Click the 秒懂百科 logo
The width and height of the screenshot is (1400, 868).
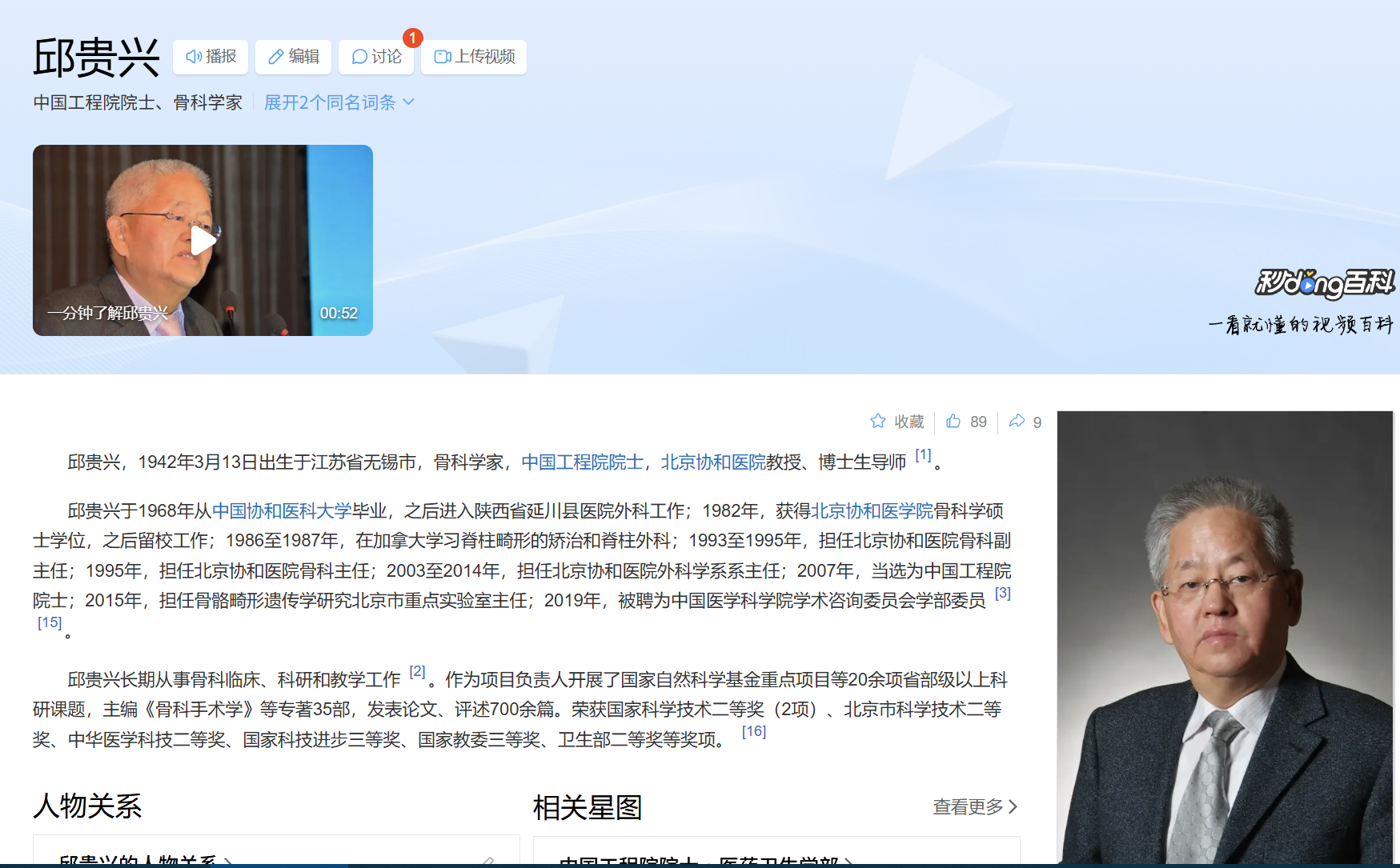point(1324,283)
